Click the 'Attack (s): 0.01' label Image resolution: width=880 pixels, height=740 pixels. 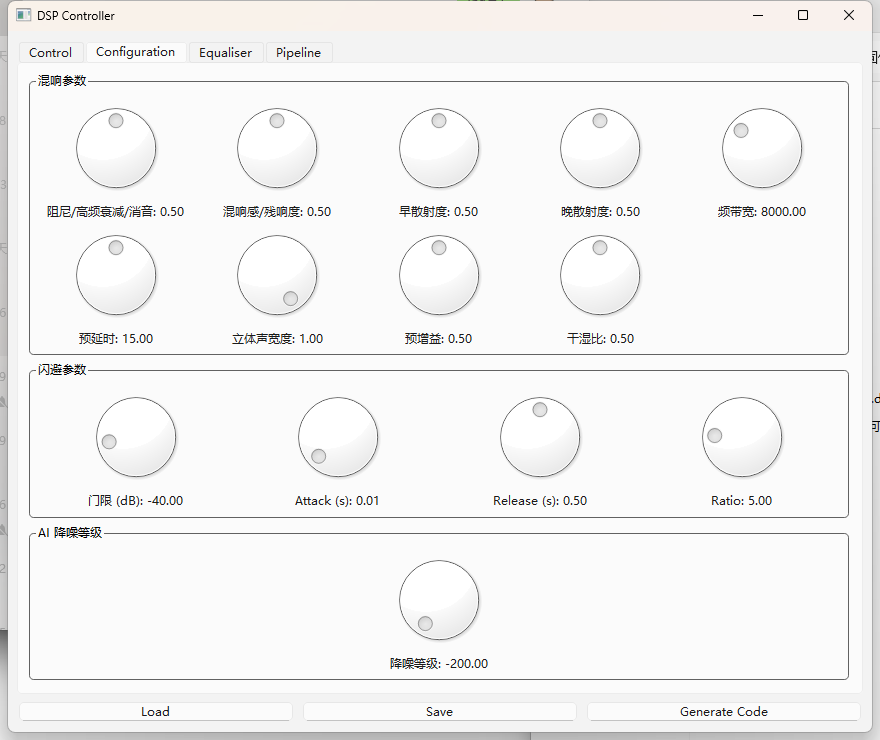pyautogui.click(x=337, y=500)
